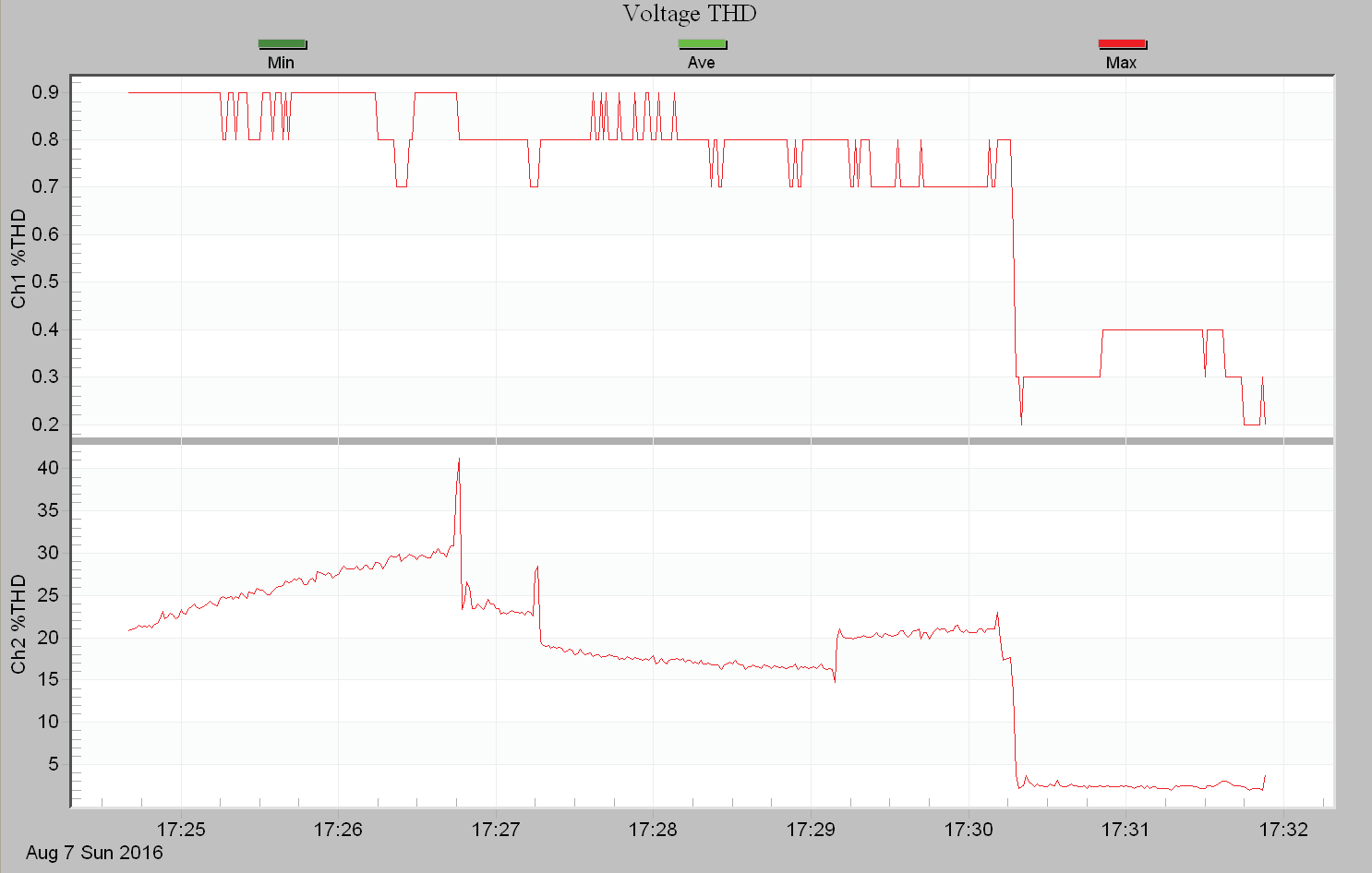This screenshot has width=1372, height=873.
Task: Click the Ch2 %THD vertical axis label
Action: (x=18, y=624)
